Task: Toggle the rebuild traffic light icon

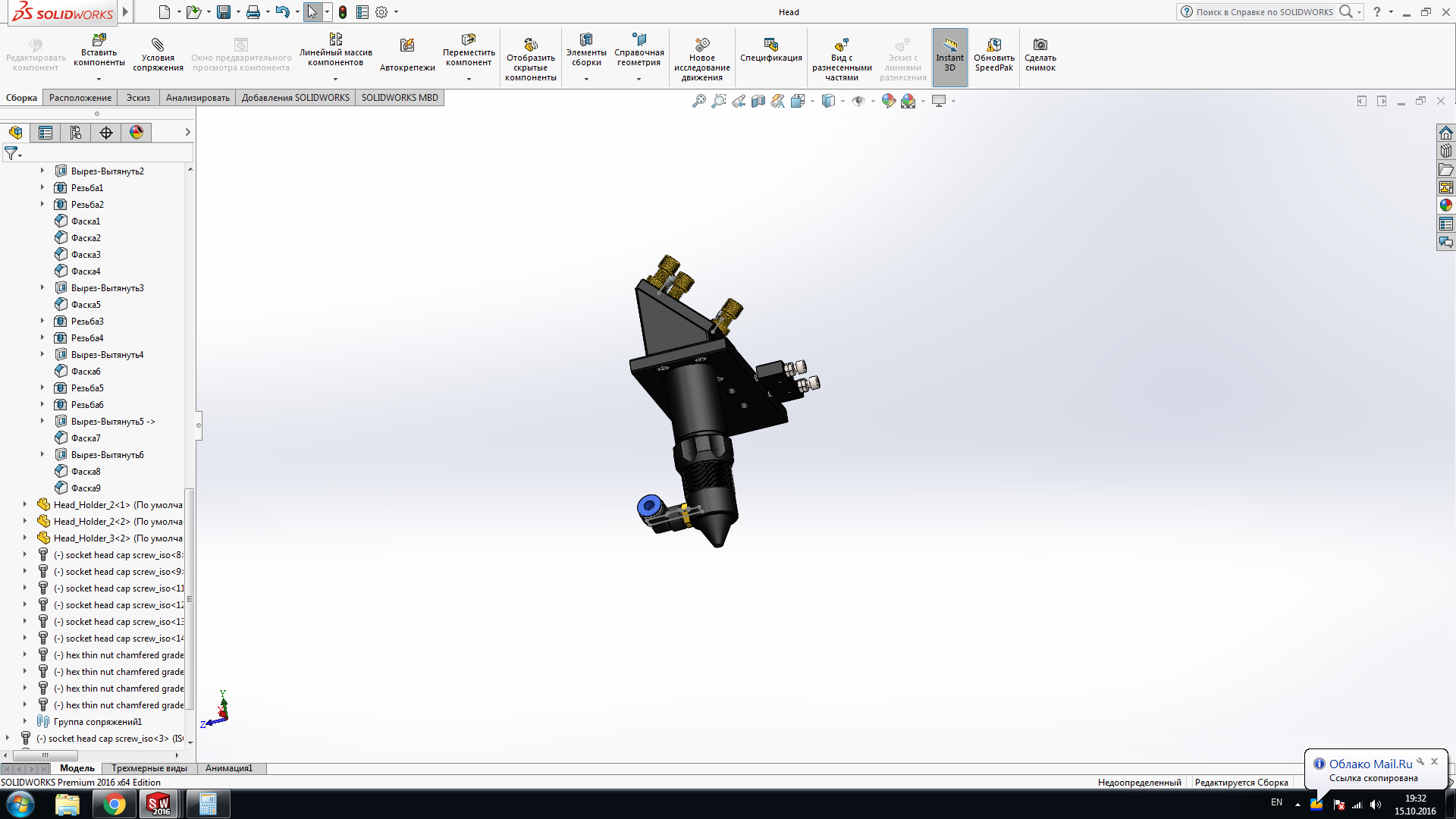Action: [x=343, y=12]
